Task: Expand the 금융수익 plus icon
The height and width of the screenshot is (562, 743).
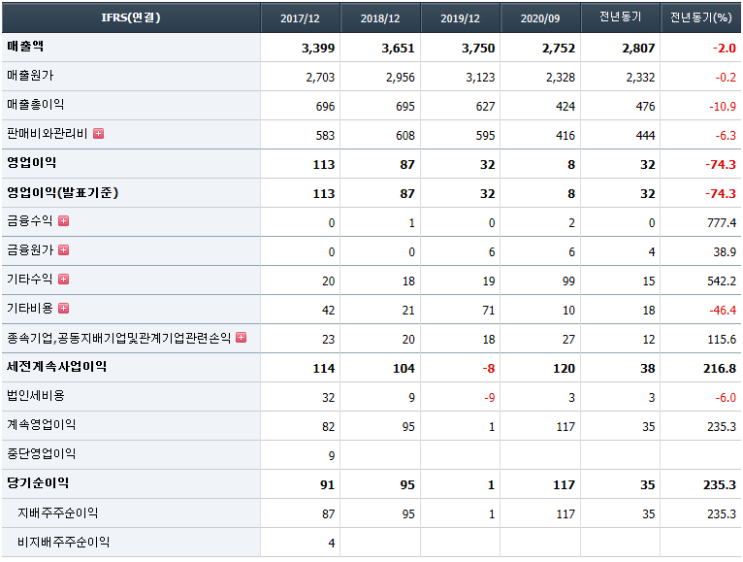Action: (x=63, y=221)
